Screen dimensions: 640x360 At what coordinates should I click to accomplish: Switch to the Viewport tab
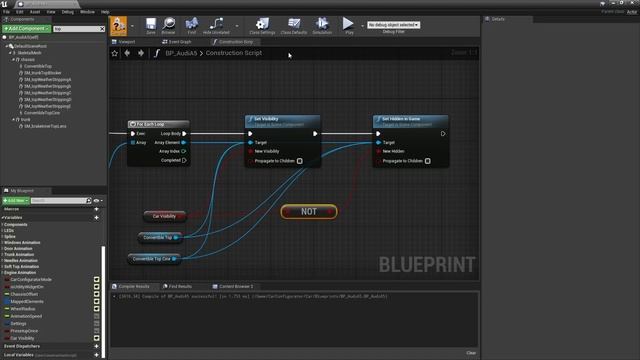click(x=124, y=42)
